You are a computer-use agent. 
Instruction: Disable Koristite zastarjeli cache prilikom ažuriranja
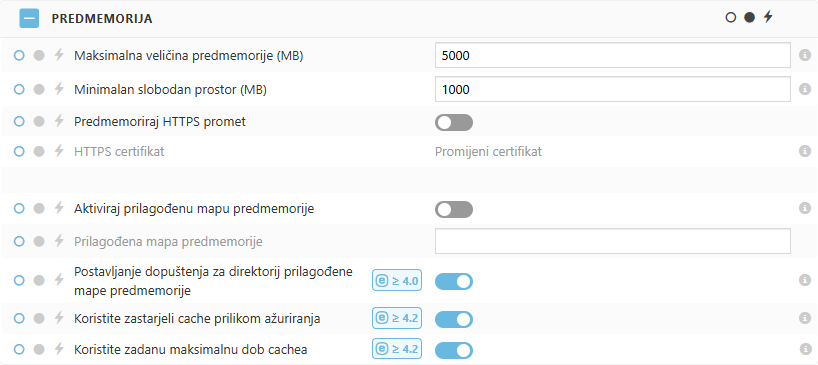point(454,319)
